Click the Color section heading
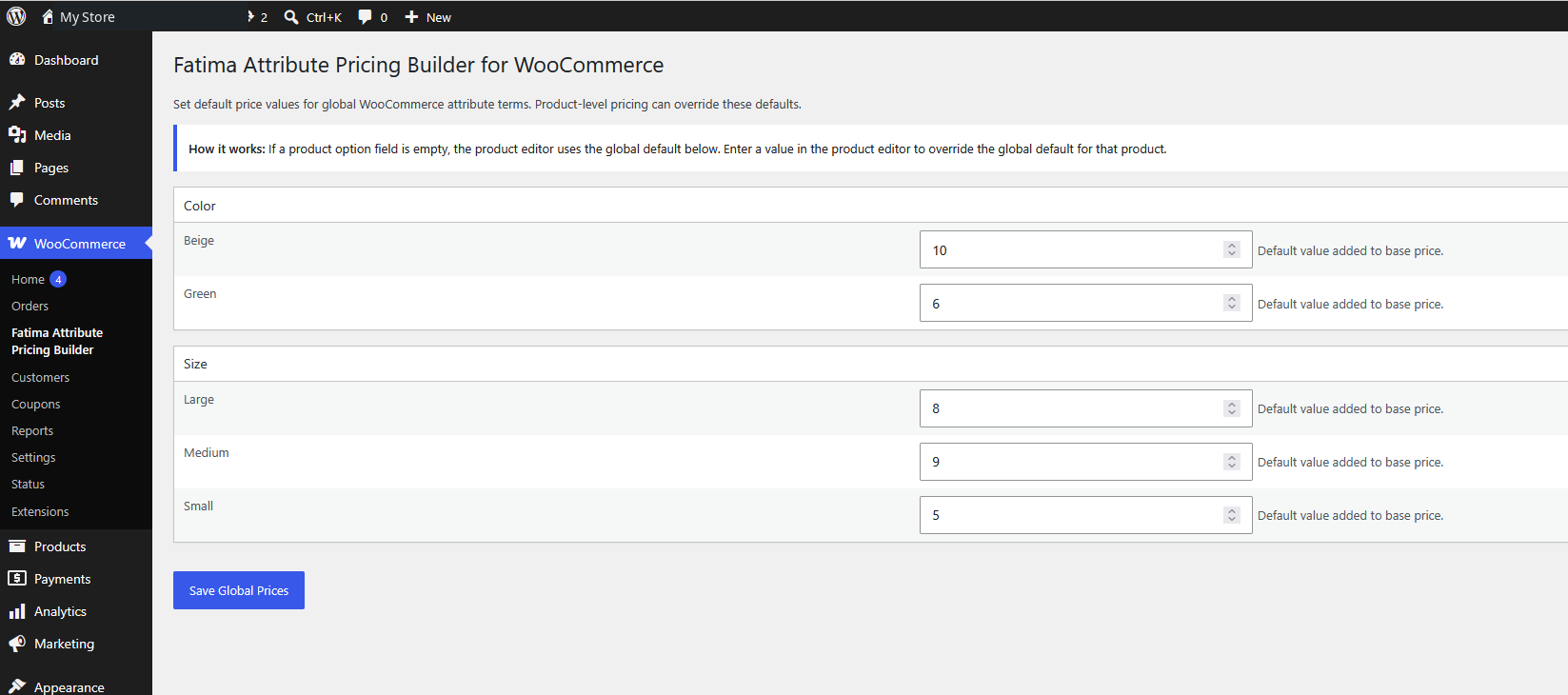 [200, 206]
